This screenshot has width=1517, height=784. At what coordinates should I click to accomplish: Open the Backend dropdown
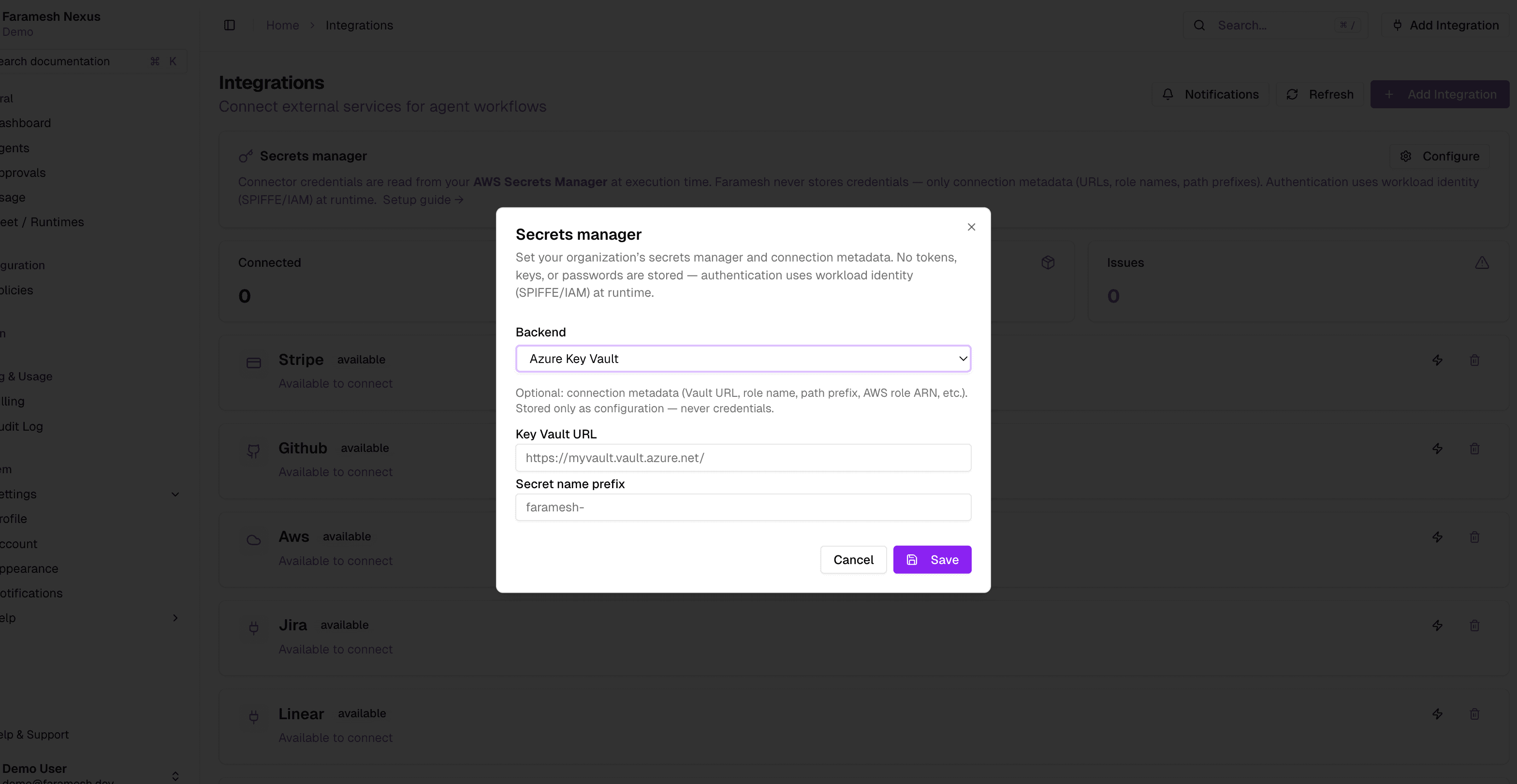pyautogui.click(x=743, y=359)
